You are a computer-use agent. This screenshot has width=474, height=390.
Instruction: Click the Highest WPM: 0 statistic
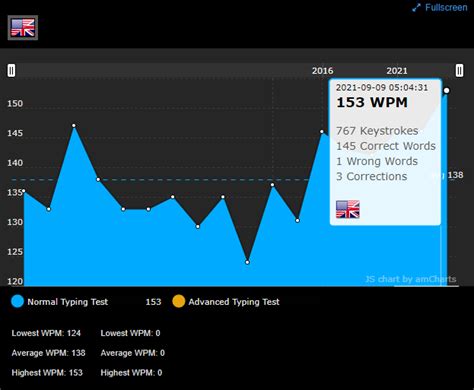(132, 373)
